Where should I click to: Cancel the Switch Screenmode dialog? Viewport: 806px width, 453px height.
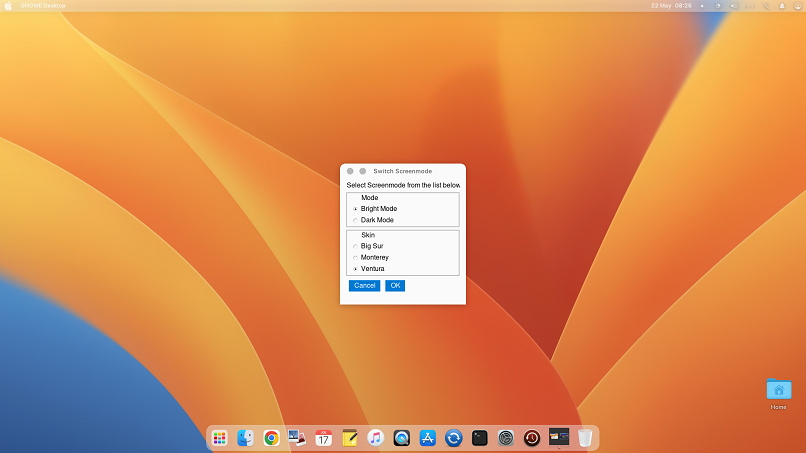point(364,286)
